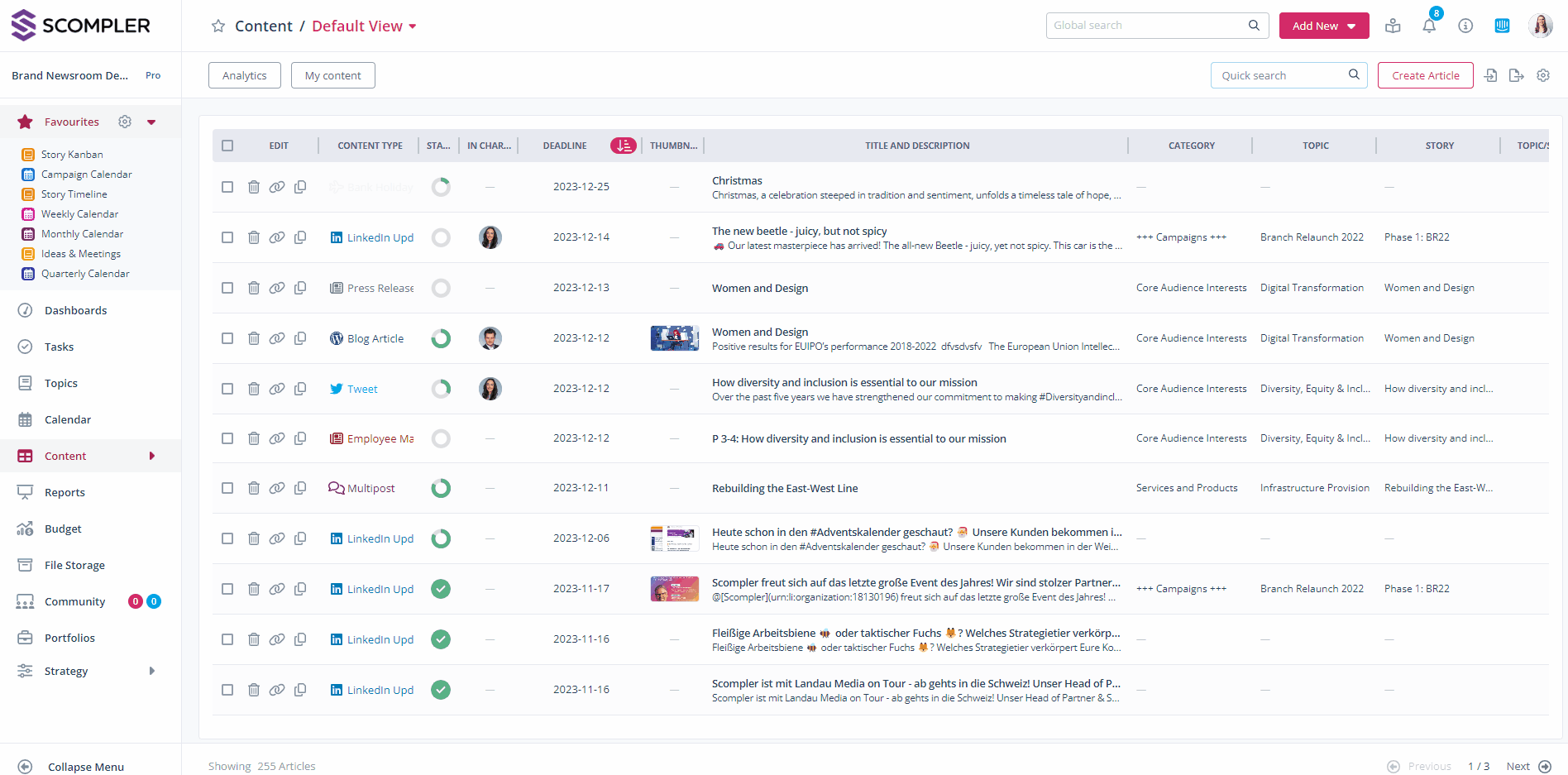Delete the Christmas article via trash icon

click(254, 187)
